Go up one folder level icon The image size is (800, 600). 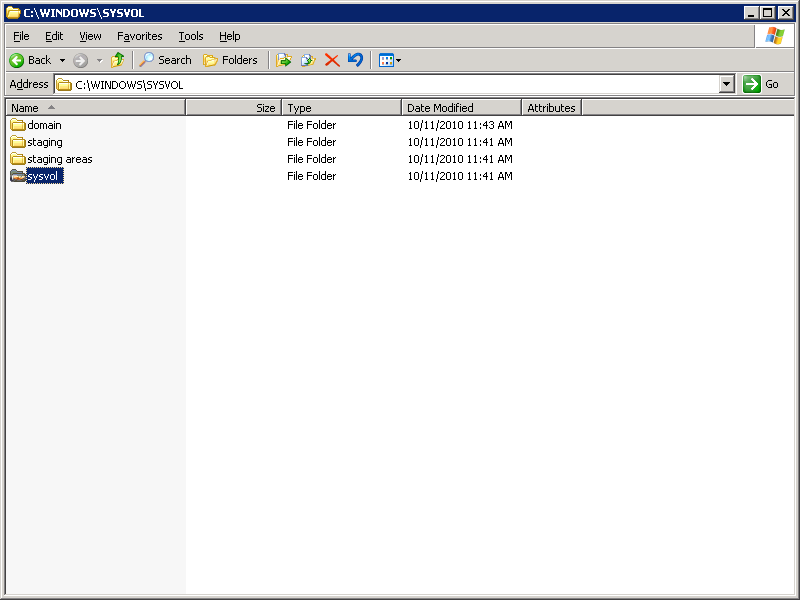118,60
